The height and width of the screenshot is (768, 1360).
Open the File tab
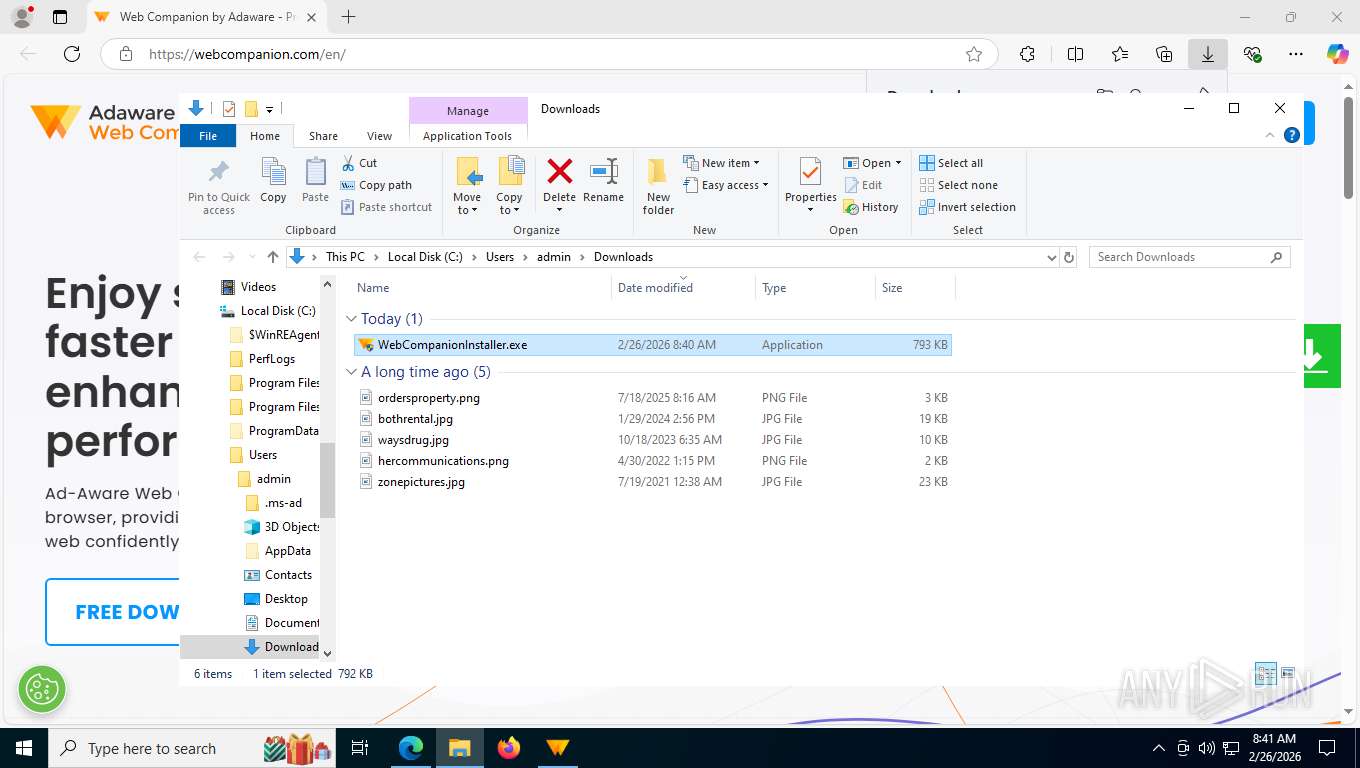[x=208, y=136]
